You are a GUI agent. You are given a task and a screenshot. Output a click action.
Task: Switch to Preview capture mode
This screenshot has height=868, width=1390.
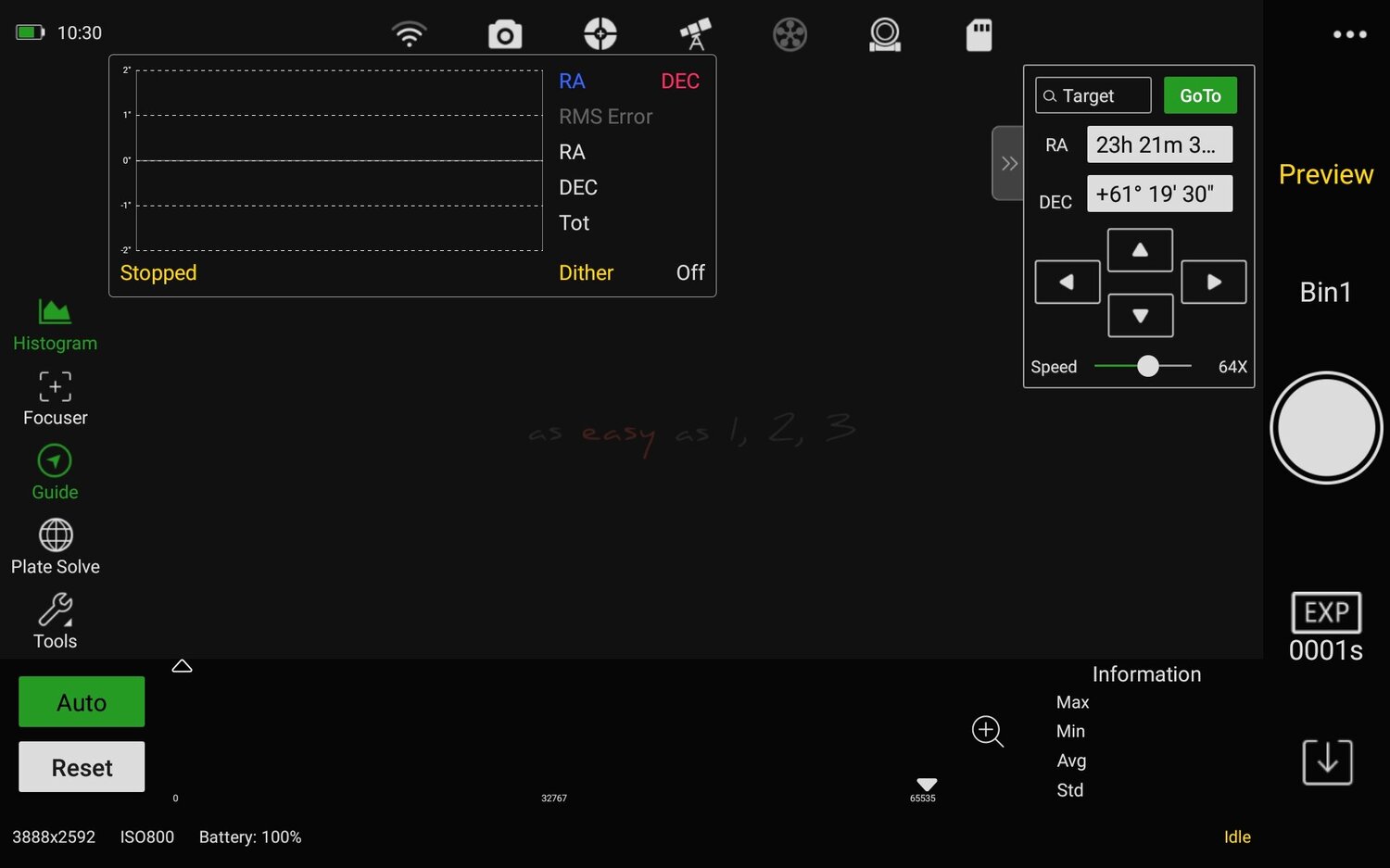tap(1326, 174)
